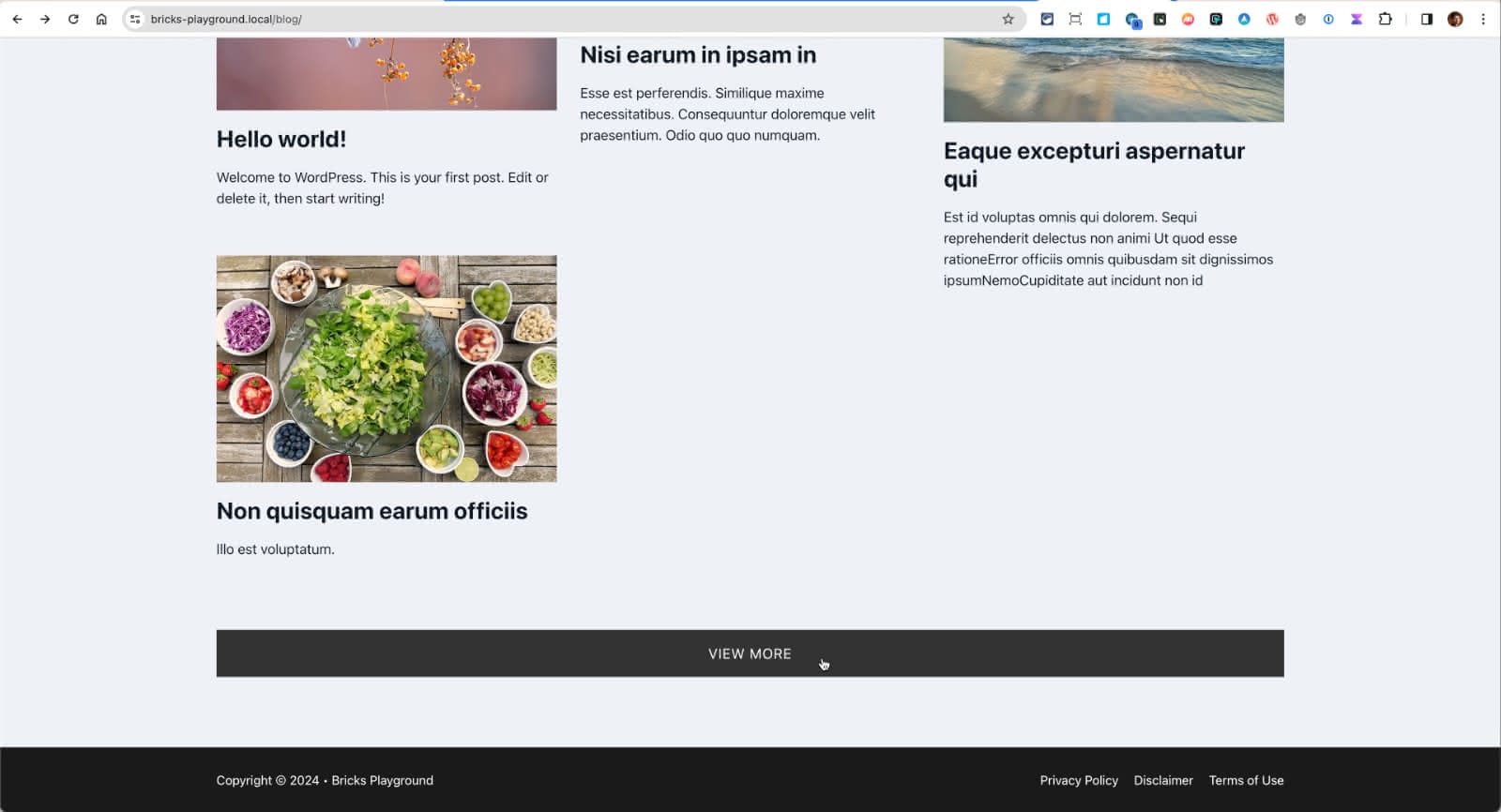Screen dimensions: 1501x812
Task: Open the 1Password extension icon
Action: click(x=1328, y=19)
